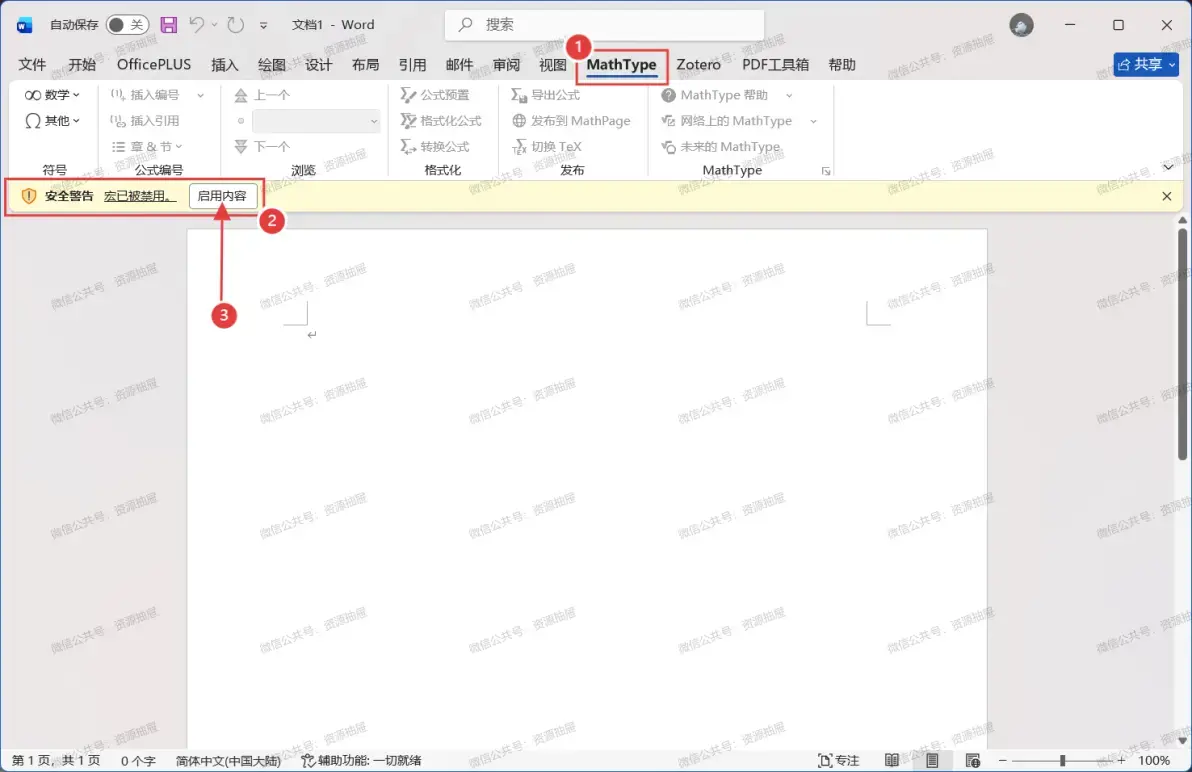Open MathType group dialog launcher

tap(826, 171)
